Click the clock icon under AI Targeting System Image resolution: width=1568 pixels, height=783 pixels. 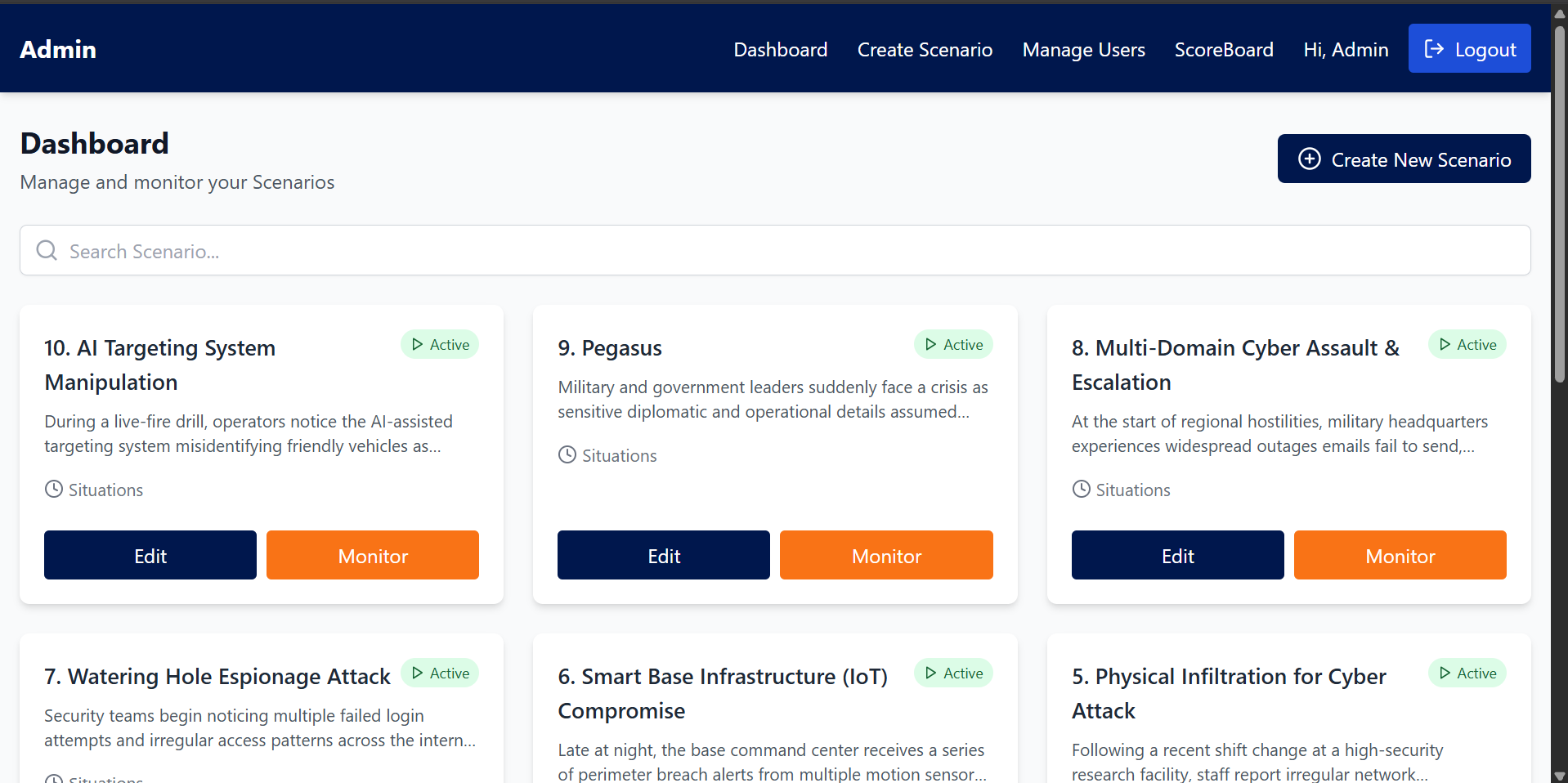tap(54, 489)
